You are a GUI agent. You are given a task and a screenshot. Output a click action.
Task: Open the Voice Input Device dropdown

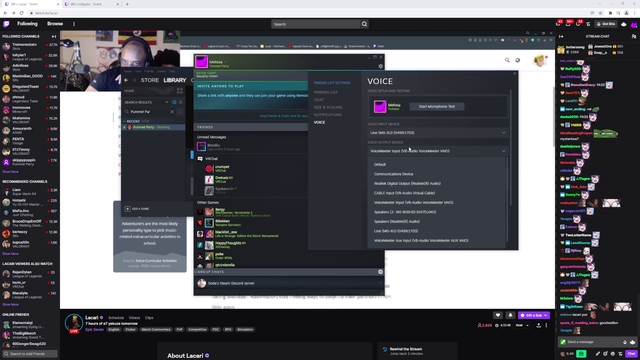click(x=438, y=133)
